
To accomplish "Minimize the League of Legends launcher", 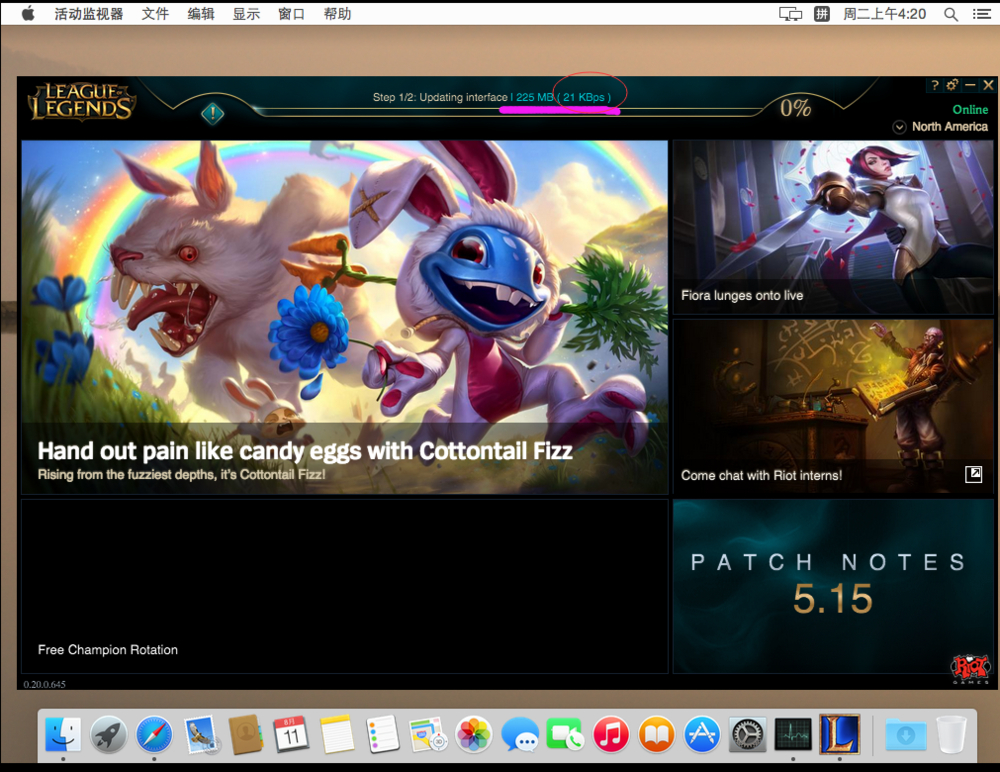I will pyautogui.click(x=970, y=85).
